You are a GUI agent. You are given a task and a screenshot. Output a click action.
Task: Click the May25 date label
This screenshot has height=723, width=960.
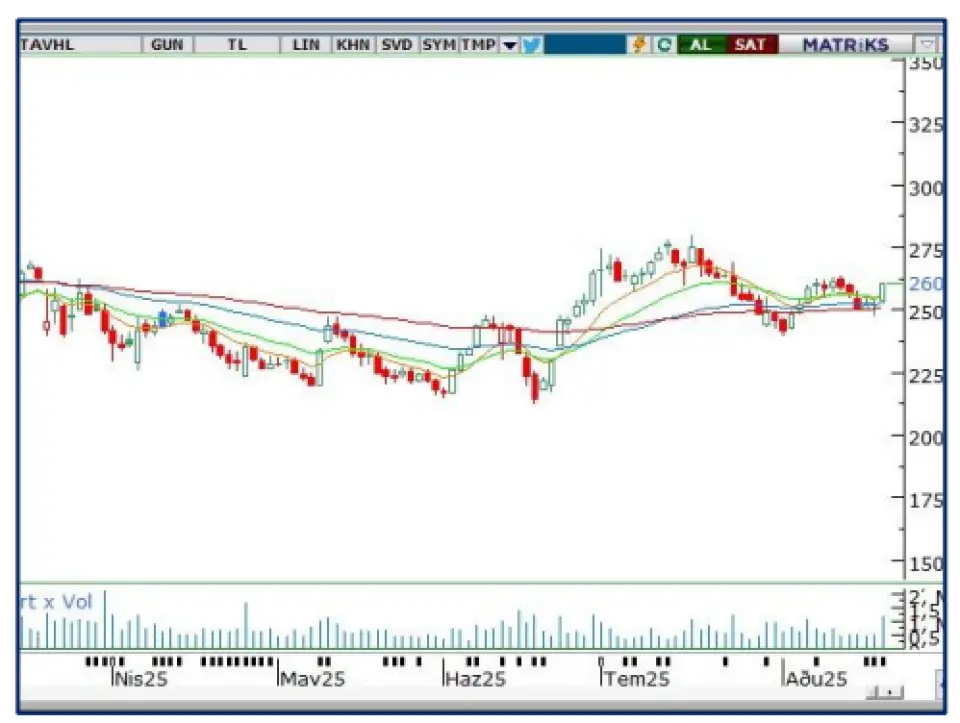pyautogui.click(x=312, y=679)
